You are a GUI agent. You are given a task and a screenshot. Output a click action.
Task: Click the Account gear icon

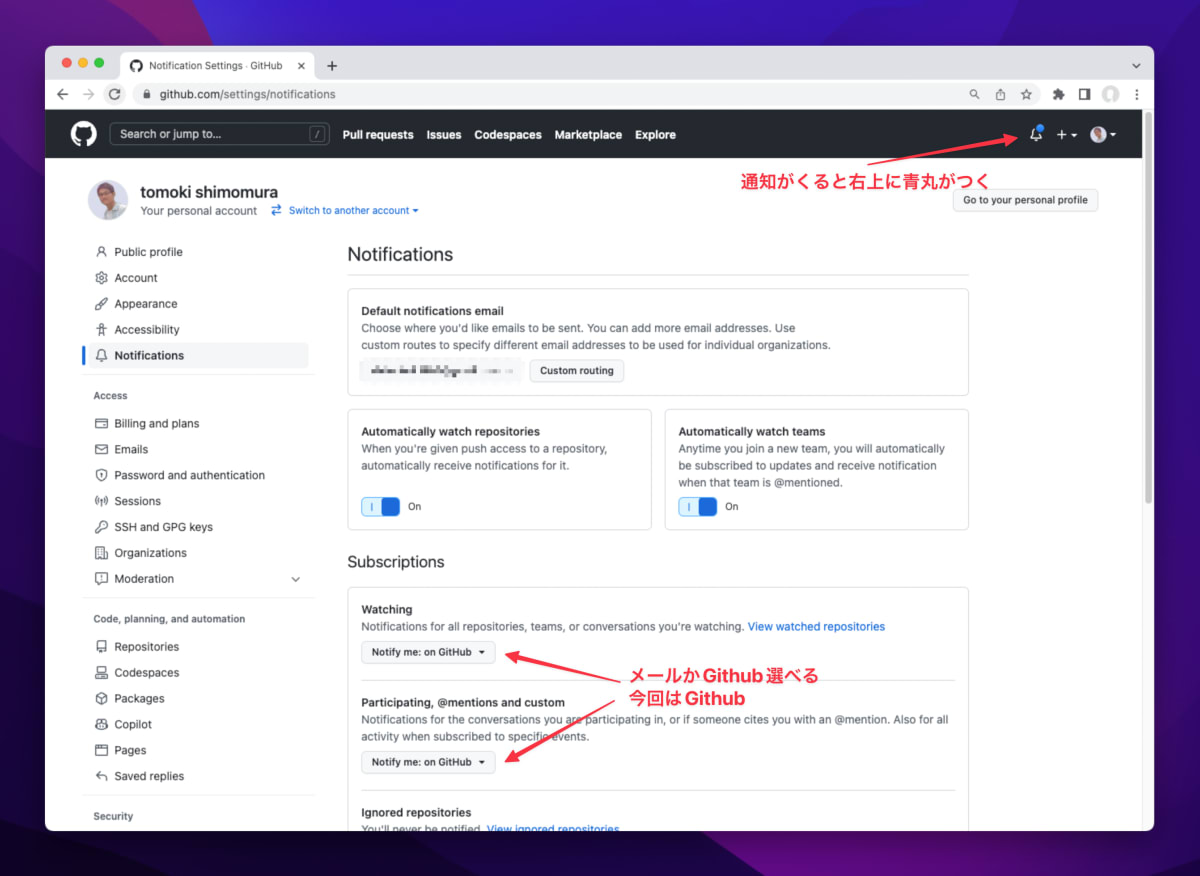pos(101,278)
